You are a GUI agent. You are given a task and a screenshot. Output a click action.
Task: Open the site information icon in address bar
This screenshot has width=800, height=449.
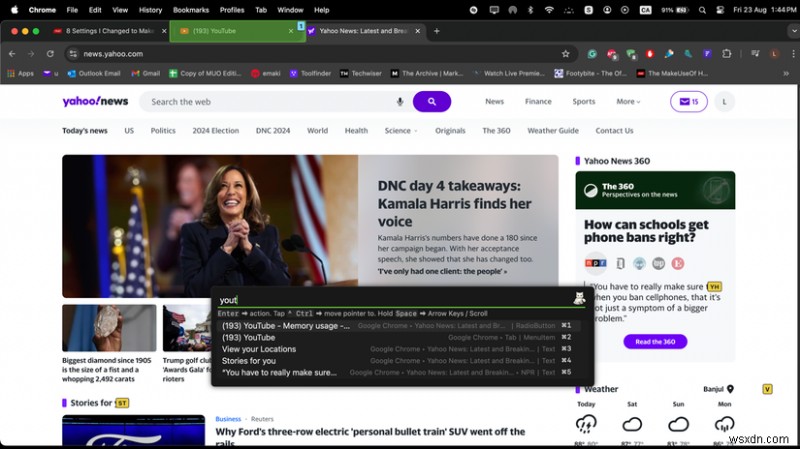click(73, 54)
